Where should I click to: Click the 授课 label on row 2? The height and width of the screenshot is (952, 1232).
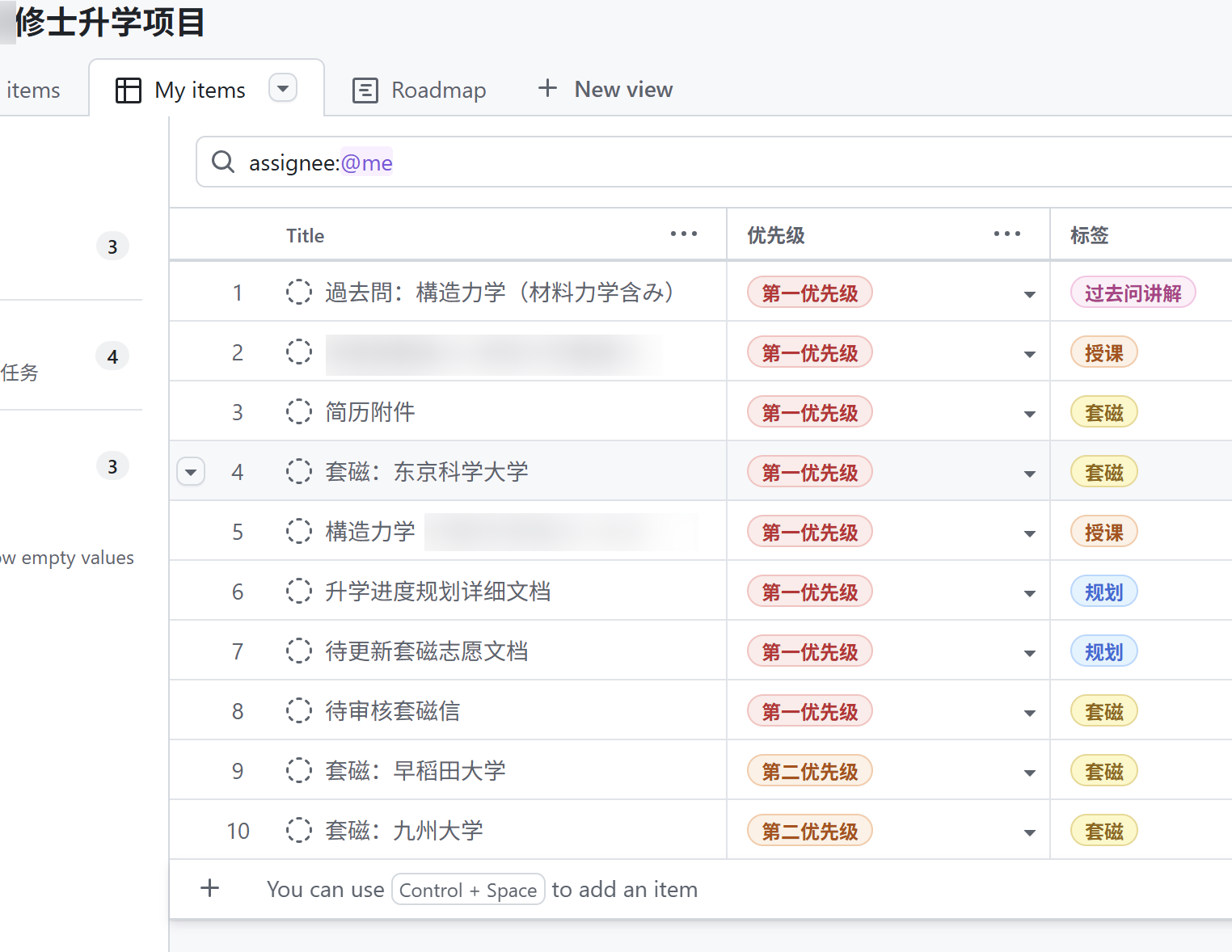pos(1103,352)
